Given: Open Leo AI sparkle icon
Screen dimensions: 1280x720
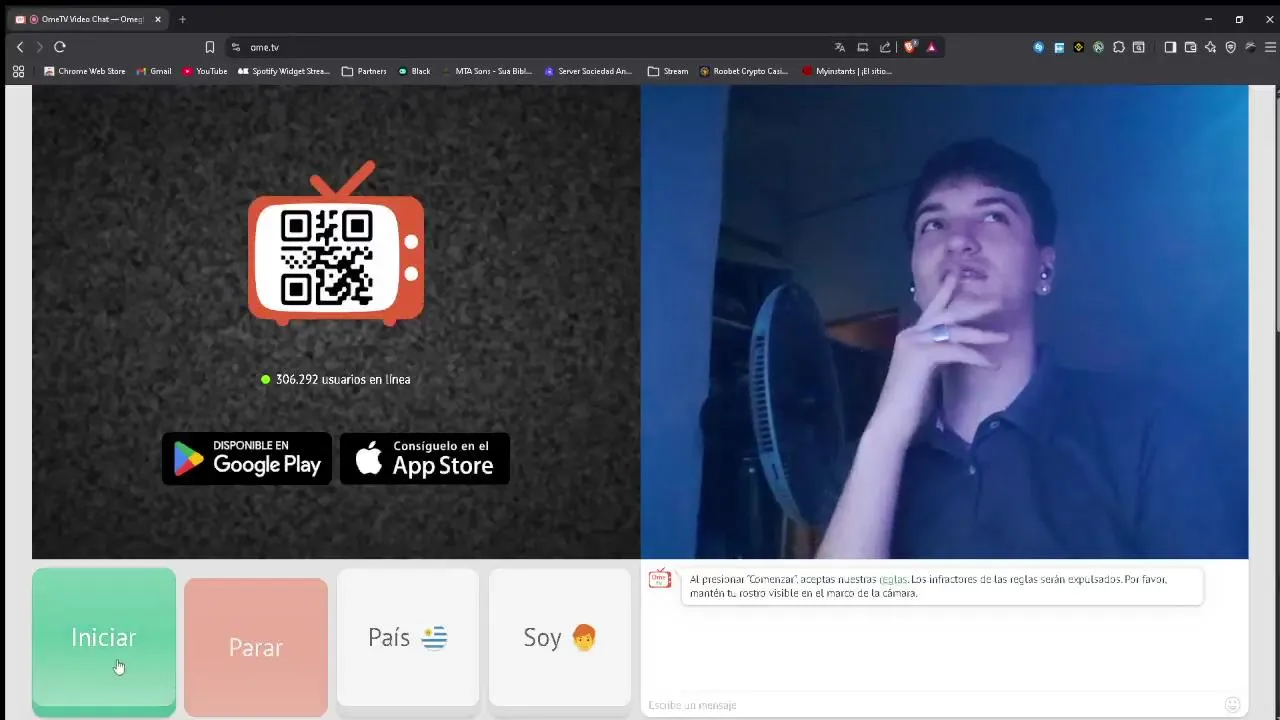Looking at the screenshot, I should [x=1210, y=47].
